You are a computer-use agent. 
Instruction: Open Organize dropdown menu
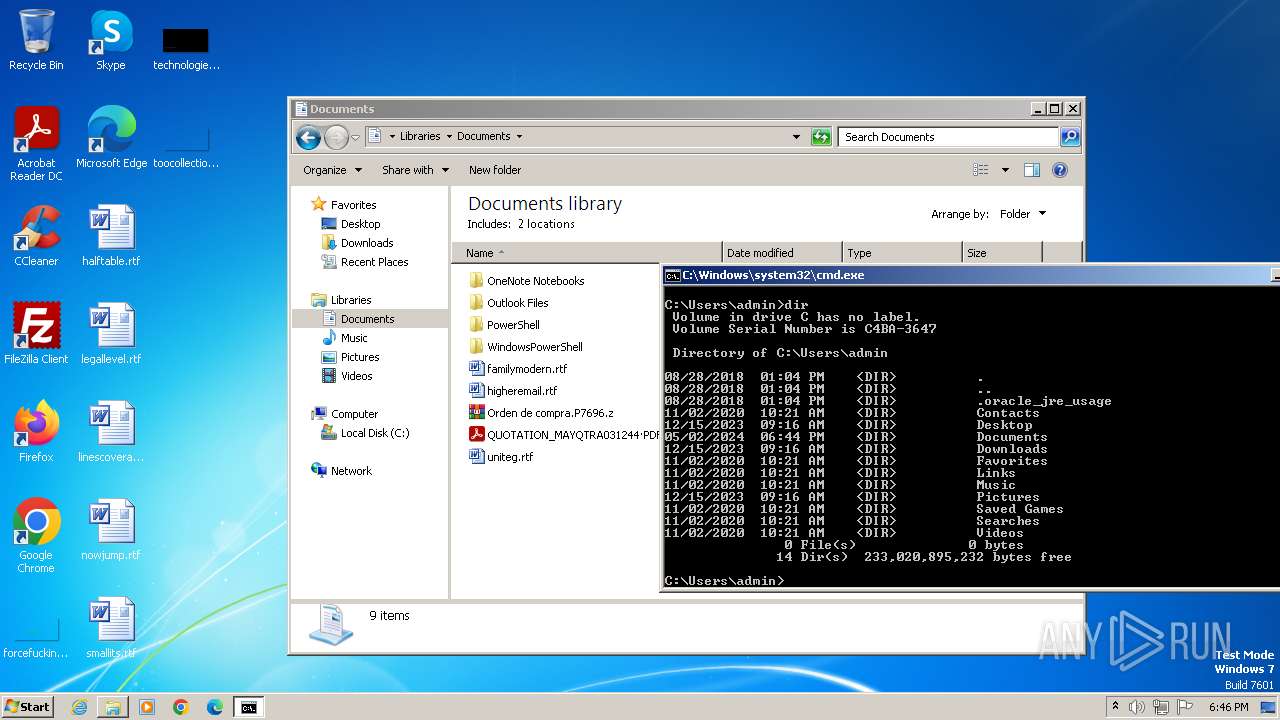pyautogui.click(x=333, y=170)
